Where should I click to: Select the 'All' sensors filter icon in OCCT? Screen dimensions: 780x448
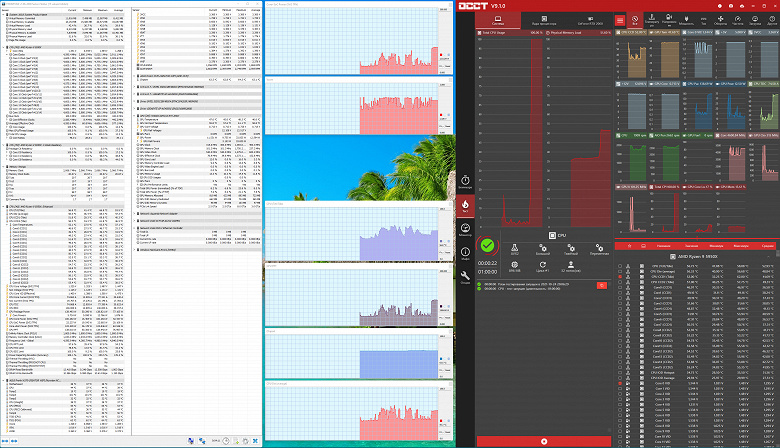(635, 20)
